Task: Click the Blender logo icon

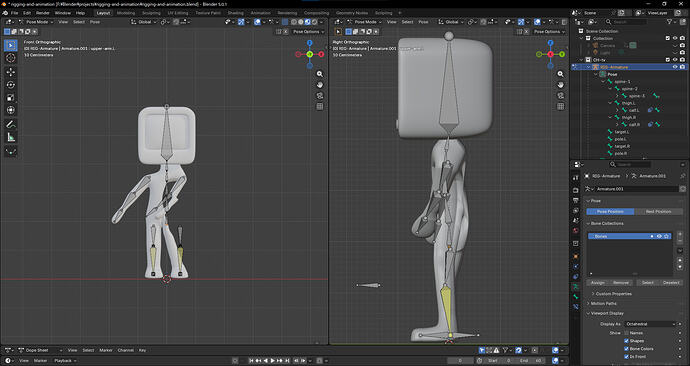Action: click(x=5, y=13)
